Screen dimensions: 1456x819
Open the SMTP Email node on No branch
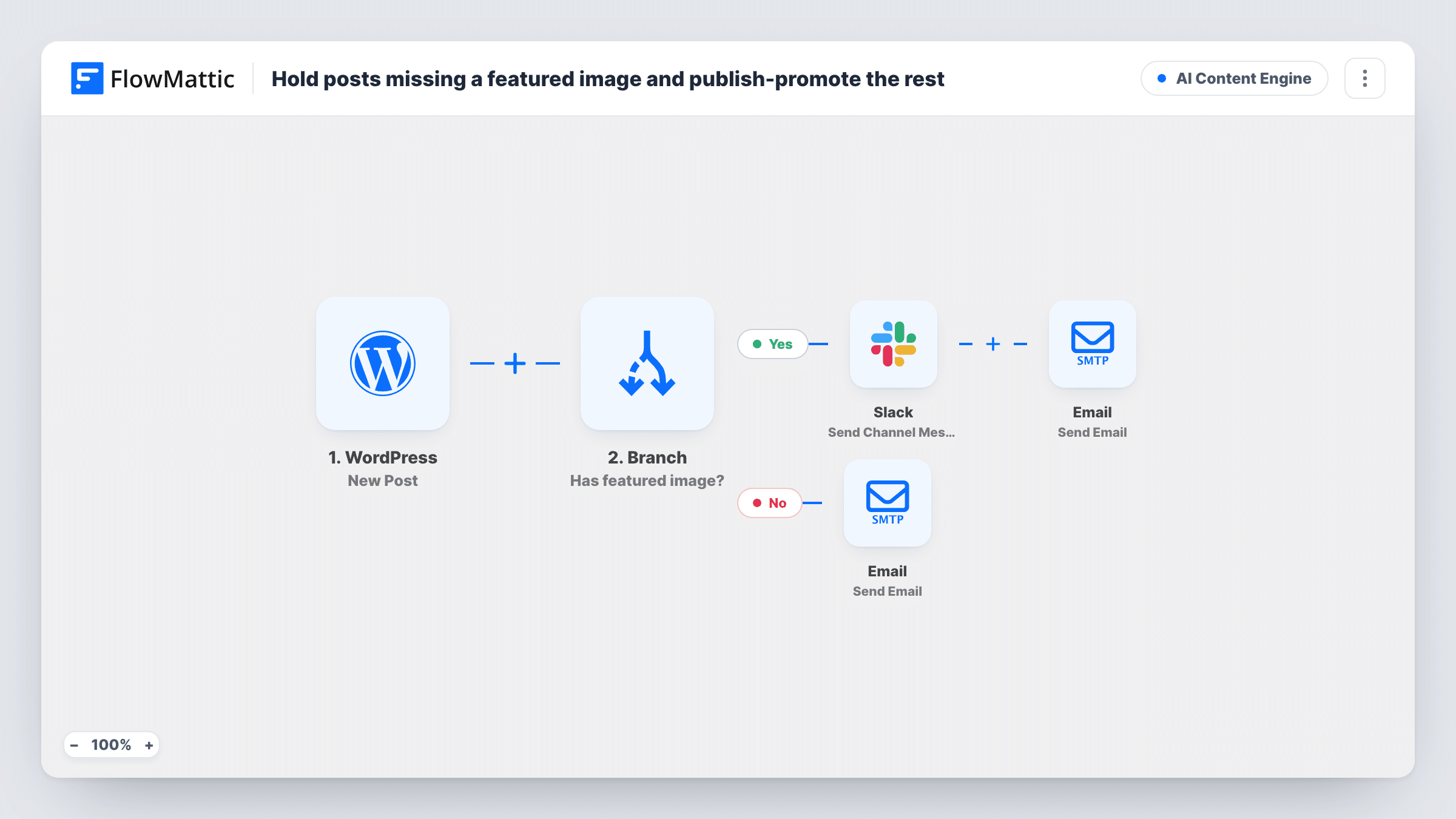888,503
